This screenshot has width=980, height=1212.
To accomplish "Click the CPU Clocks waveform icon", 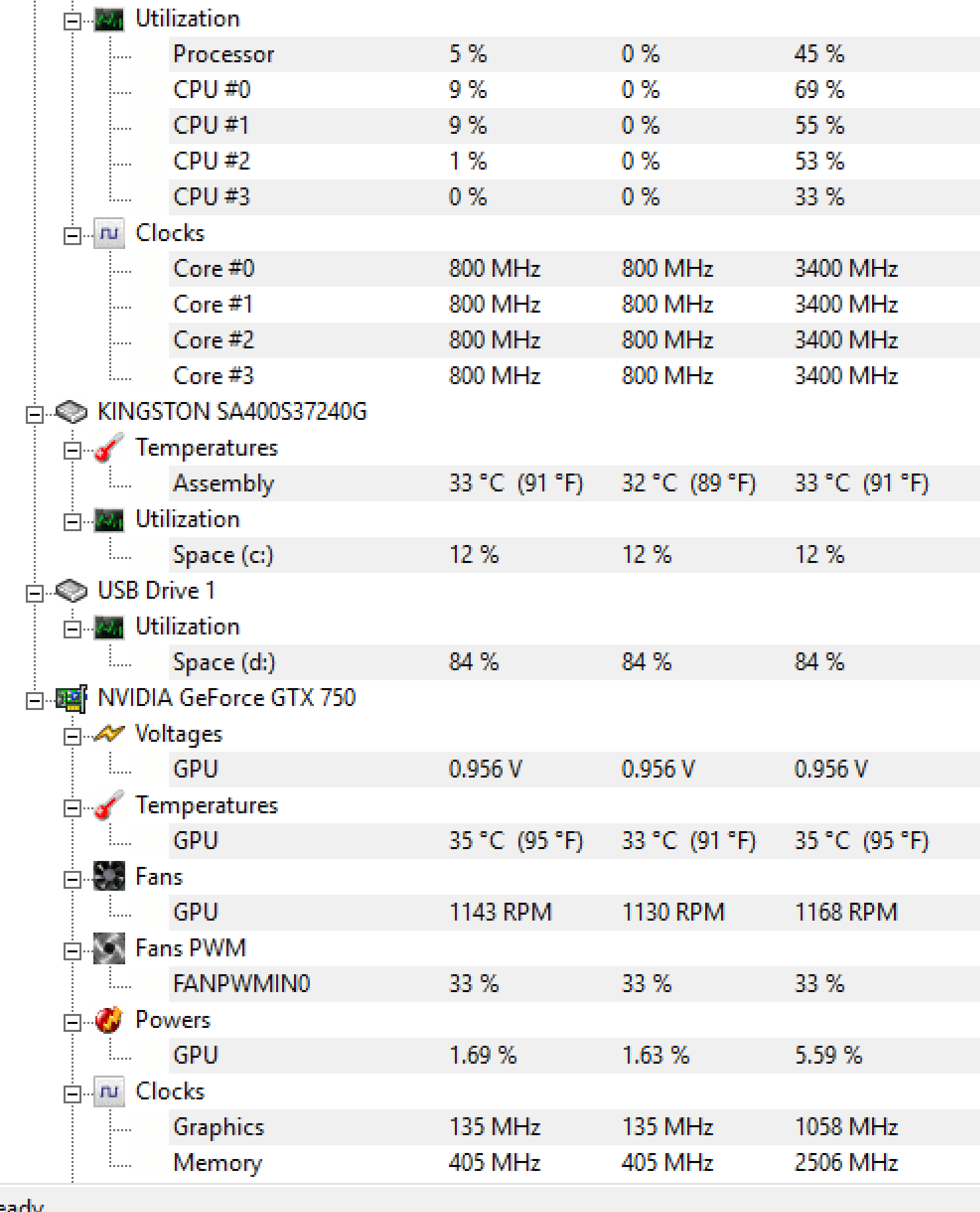I will coord(109,233).
